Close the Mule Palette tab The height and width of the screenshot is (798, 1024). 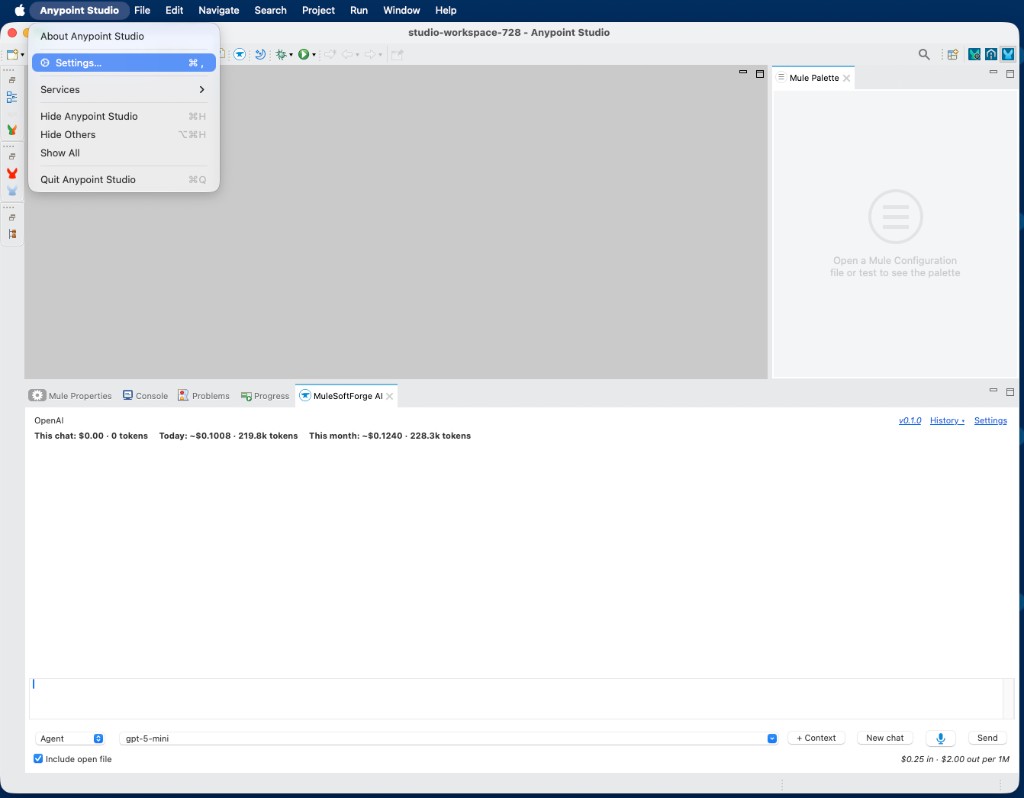tap(846, 78)
